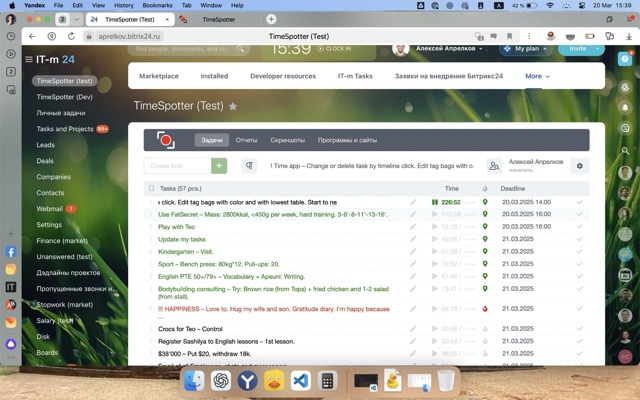Screen dimensions: 640x400
Task: Open the Алексей Апрелков profile dropdown
Action: point(480,48)
